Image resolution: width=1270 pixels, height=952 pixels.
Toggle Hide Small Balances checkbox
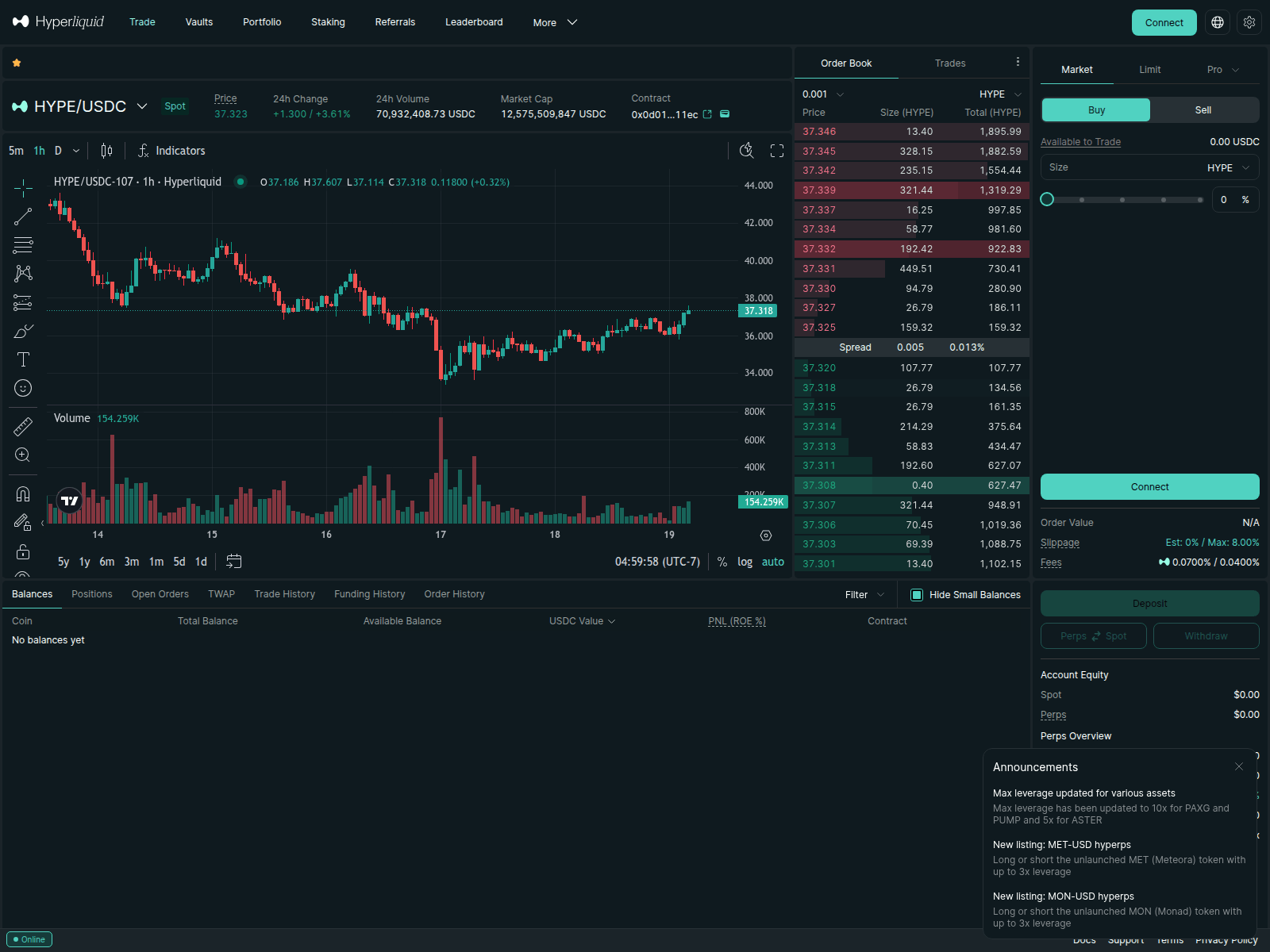coord(917,595)
